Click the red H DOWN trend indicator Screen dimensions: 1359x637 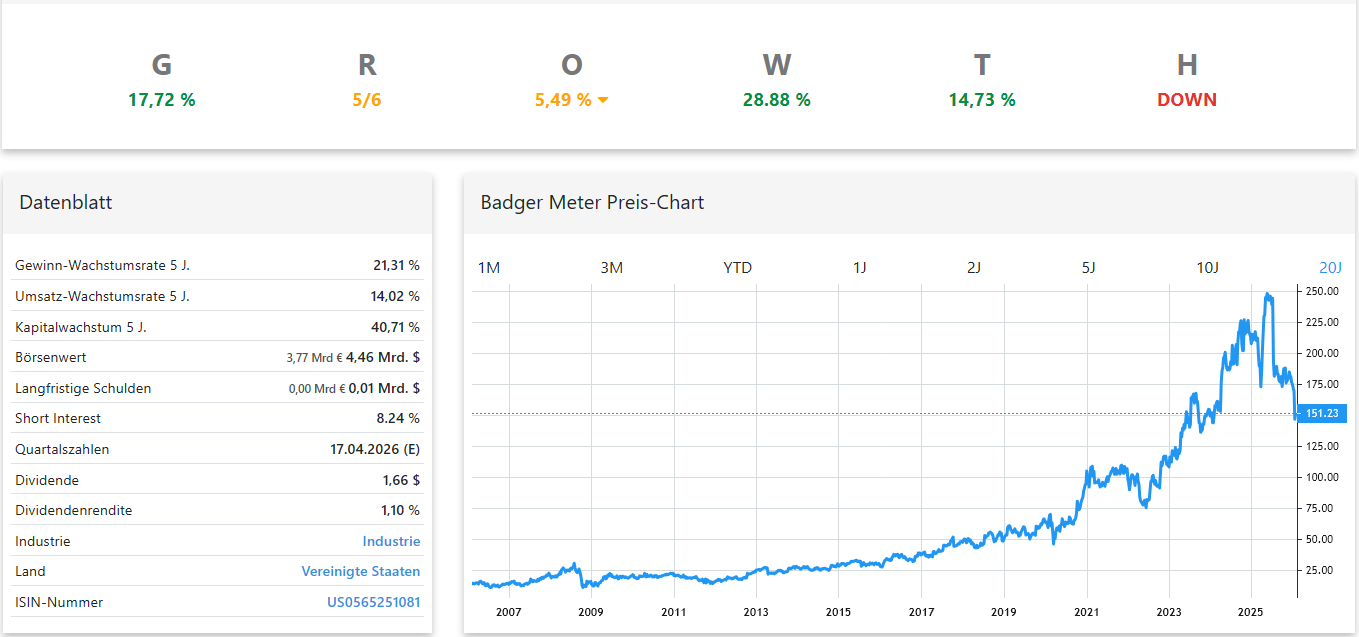[1186, 80]
